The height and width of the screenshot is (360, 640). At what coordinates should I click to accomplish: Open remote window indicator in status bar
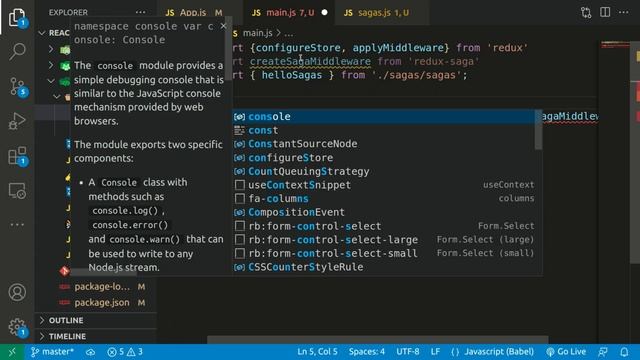[x=12, y=352]
